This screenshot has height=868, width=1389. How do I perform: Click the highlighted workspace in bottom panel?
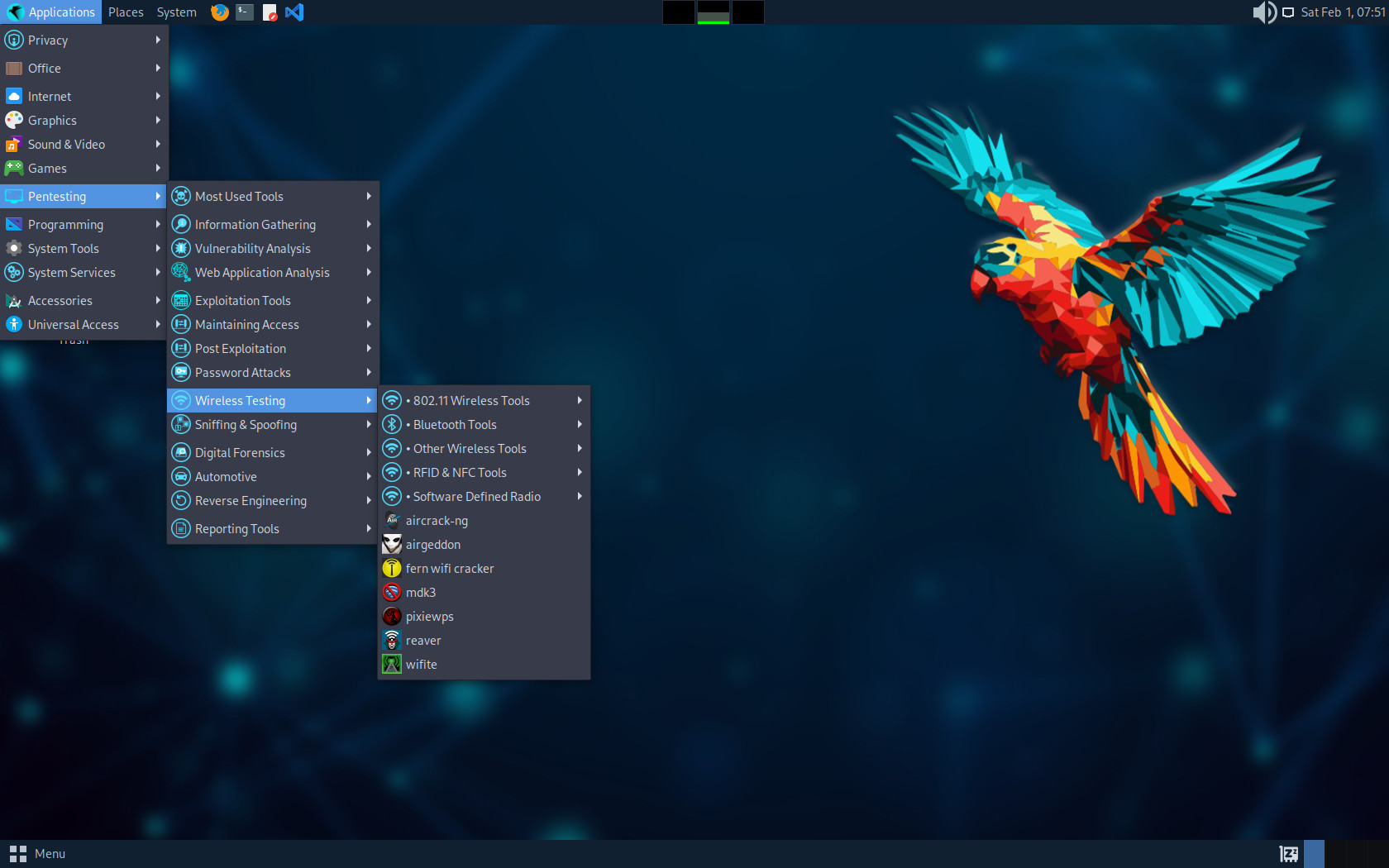click(x=1314, y=854)
